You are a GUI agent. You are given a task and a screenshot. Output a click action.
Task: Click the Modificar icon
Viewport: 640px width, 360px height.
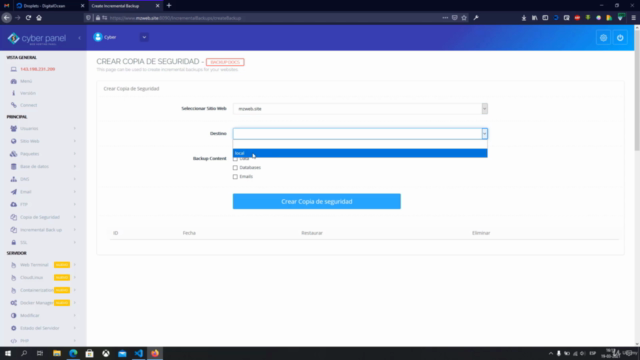(x=13, y=316)
